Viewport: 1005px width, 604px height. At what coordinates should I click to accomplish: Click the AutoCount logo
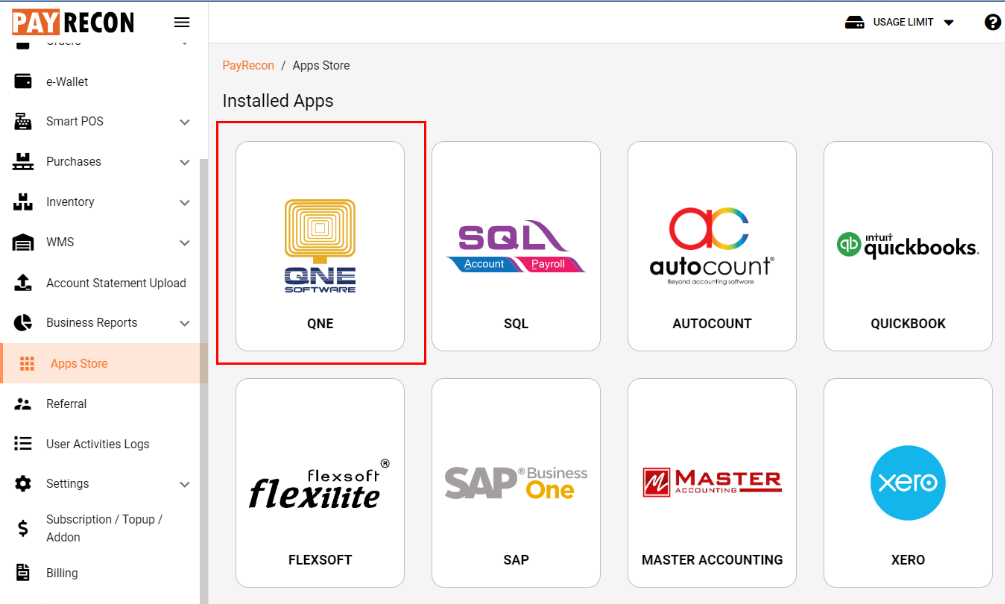[x=711, y=246]
